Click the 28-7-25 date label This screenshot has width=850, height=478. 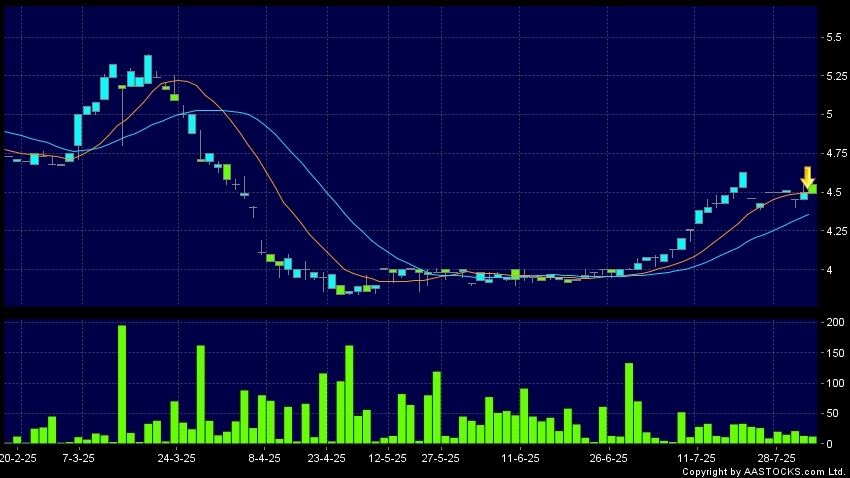776,458
